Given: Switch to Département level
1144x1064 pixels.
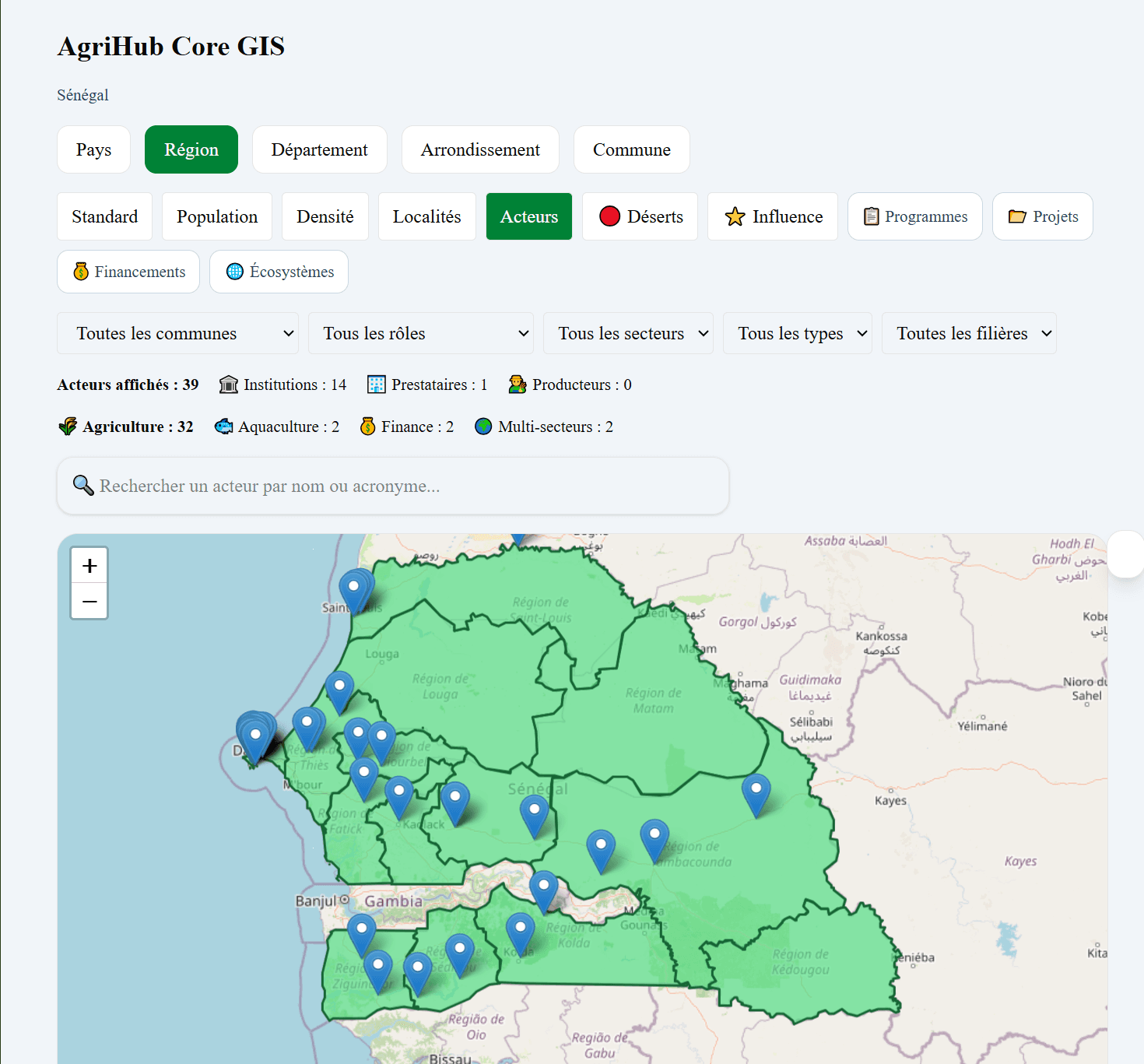Looking at the screenshot, I should pos(319,149).
